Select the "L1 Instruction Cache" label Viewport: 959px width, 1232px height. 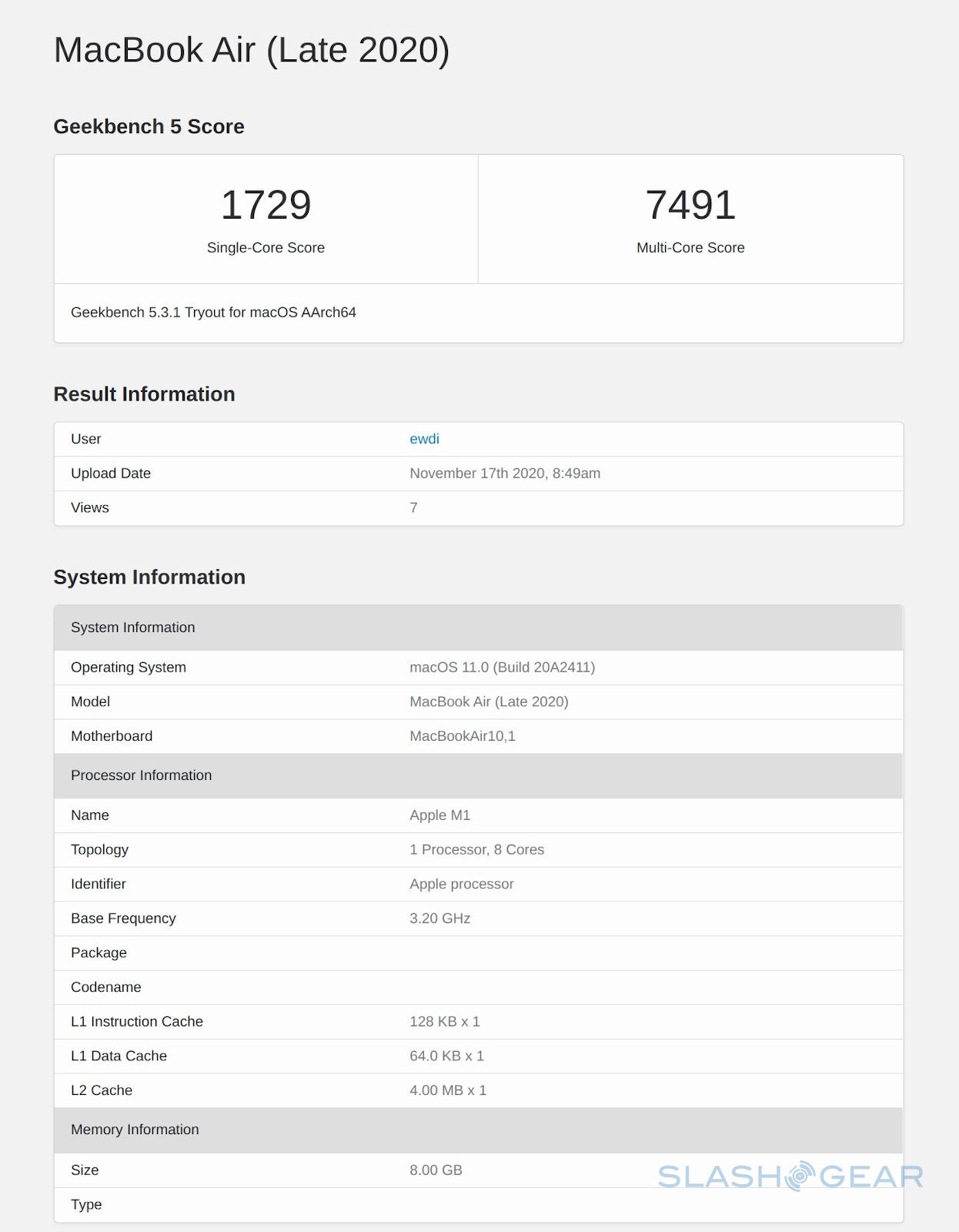[137, 1022]
